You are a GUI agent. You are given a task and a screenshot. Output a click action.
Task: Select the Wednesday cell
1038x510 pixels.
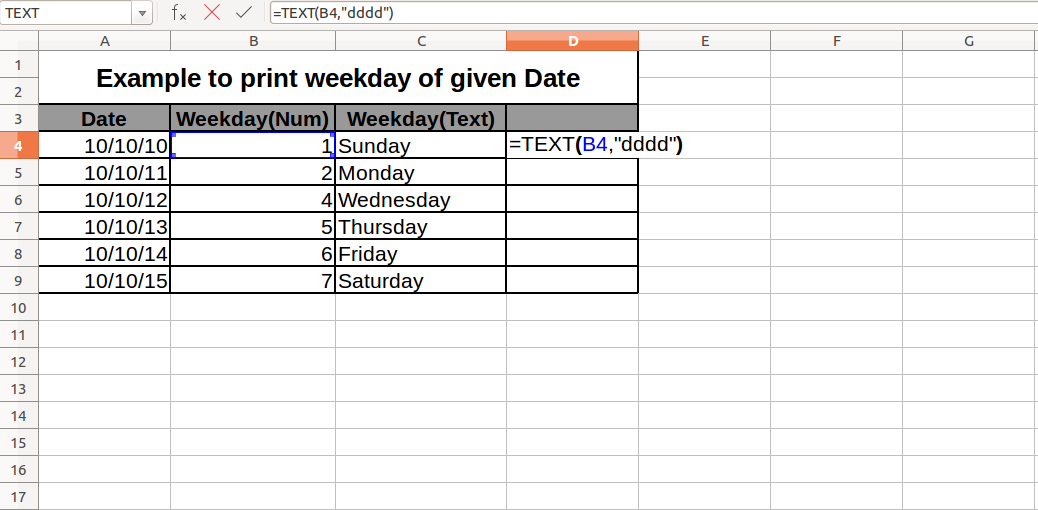pyautogui.click(x=421, y=199)
